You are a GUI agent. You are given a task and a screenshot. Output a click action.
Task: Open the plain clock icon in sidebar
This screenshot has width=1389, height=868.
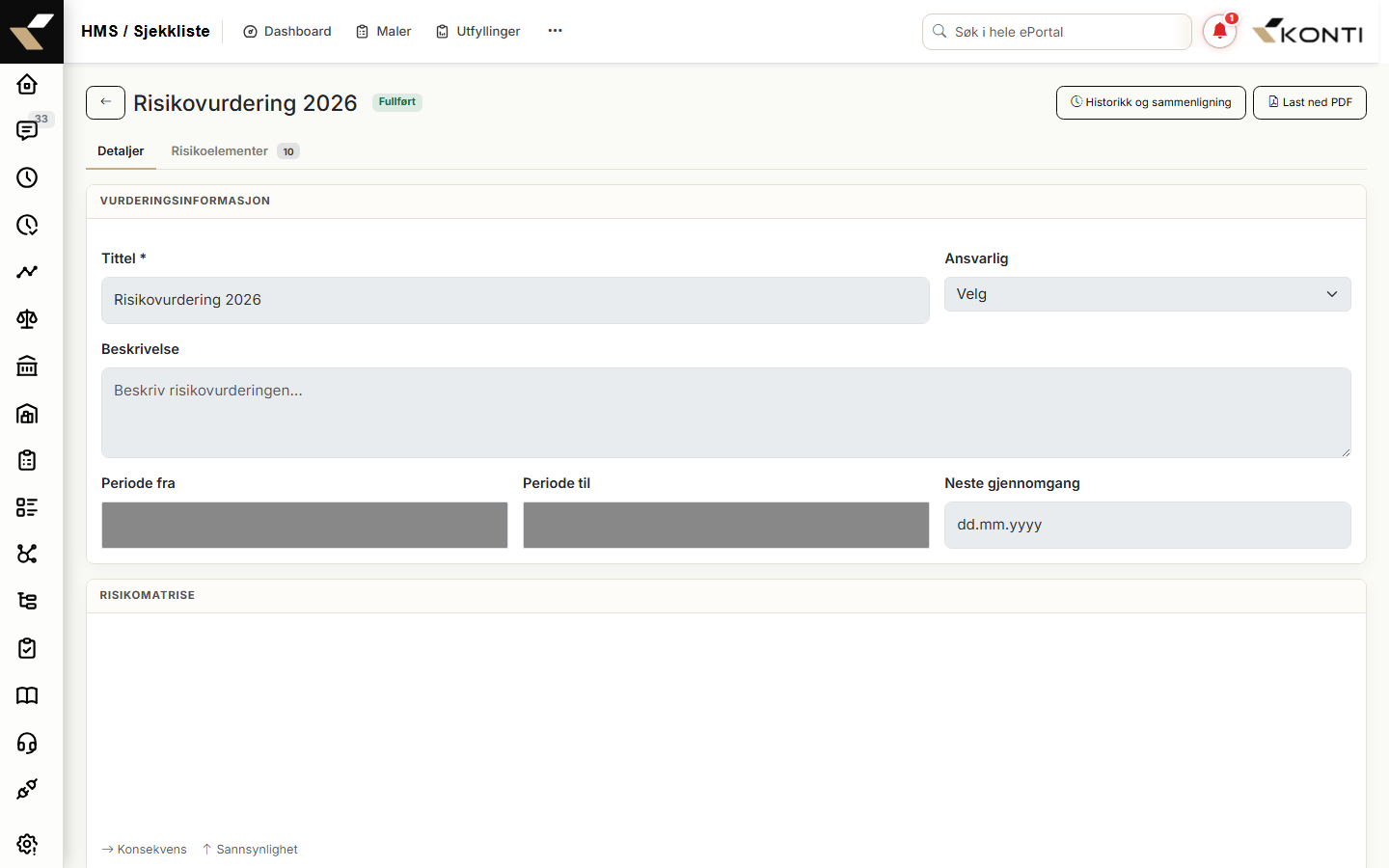(x=27, y=177)
